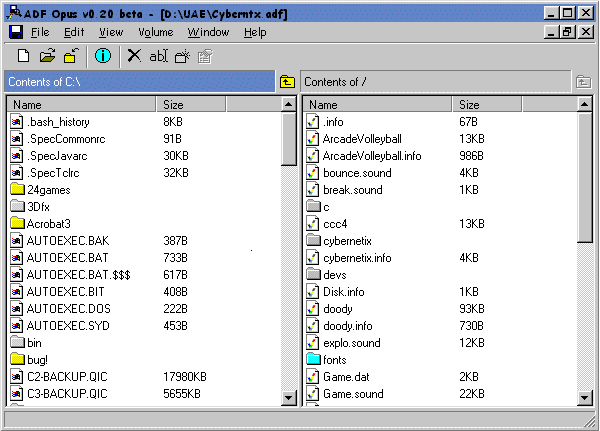
Task: Click the Delete X toolbar icon
Action: [x=134, y=56]
